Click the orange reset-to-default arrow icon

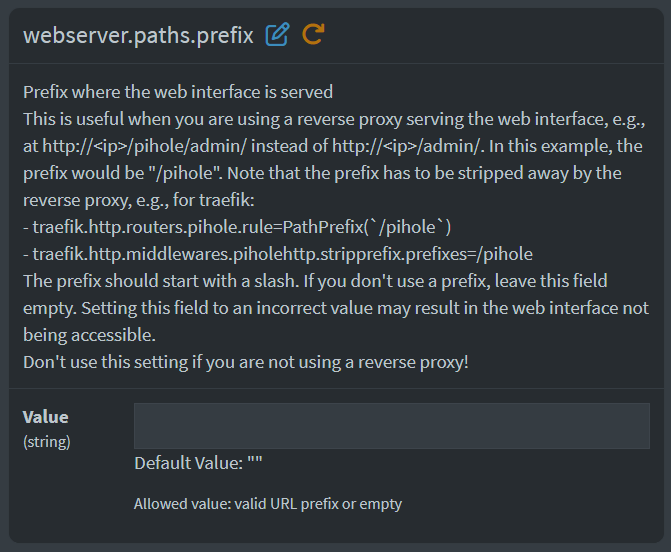(x=313, y=35)
